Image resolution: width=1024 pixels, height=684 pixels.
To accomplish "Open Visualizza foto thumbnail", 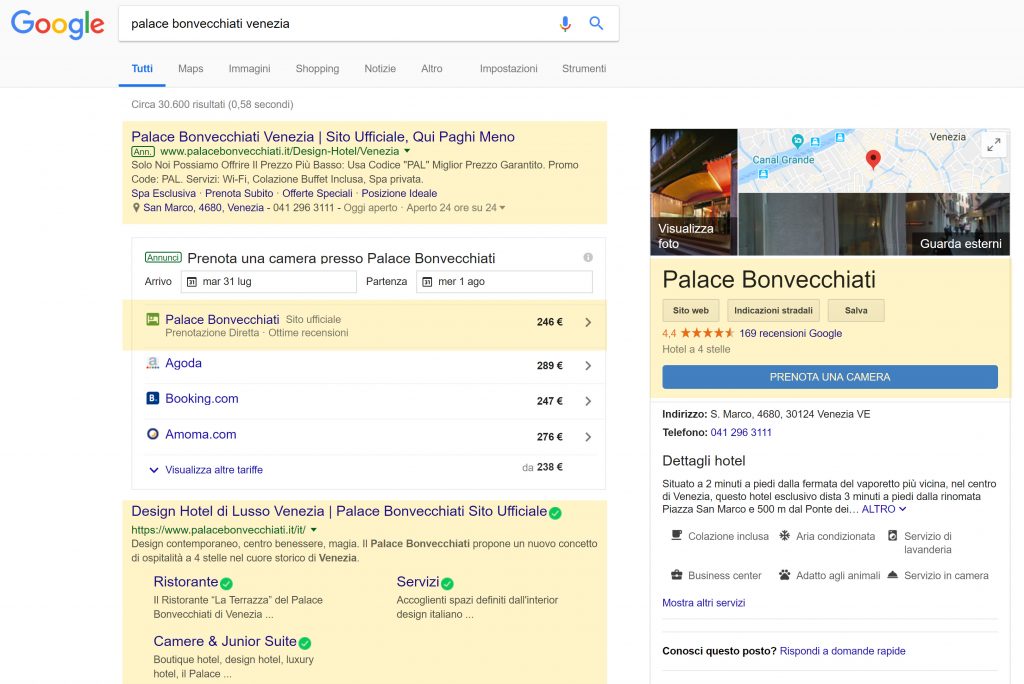I will pyautogui.click(x=694, y=191).
